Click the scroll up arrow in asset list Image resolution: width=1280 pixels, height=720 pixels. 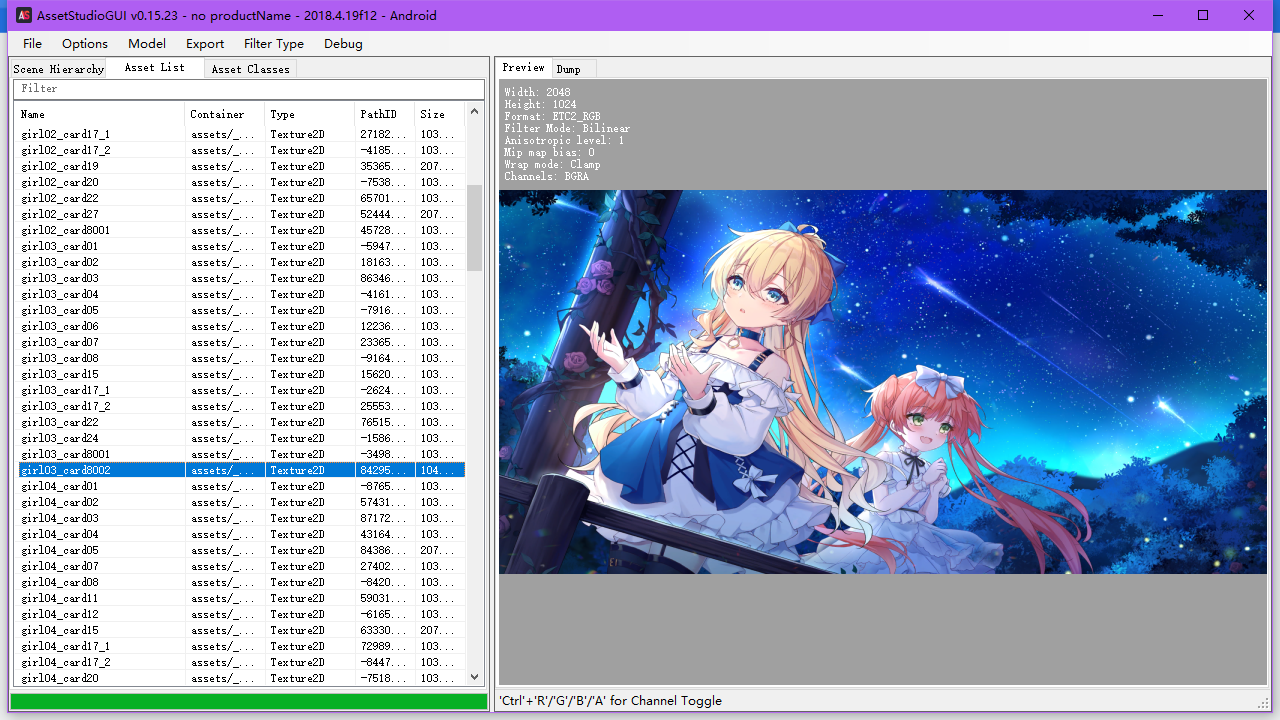(475, 111)
